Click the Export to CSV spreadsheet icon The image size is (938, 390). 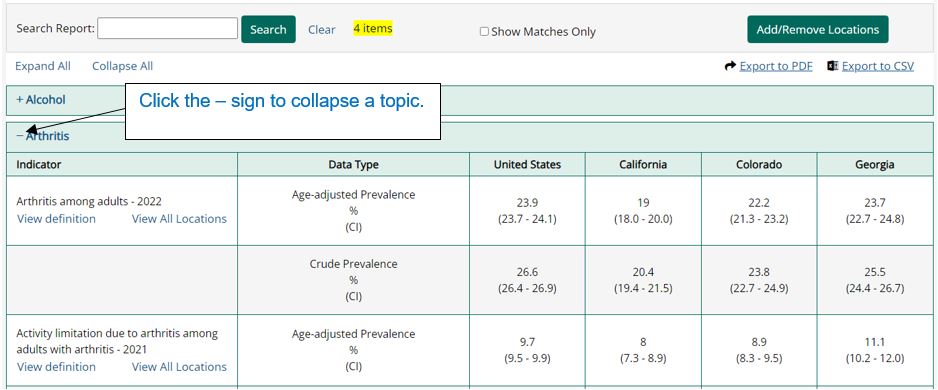[832, 66]
